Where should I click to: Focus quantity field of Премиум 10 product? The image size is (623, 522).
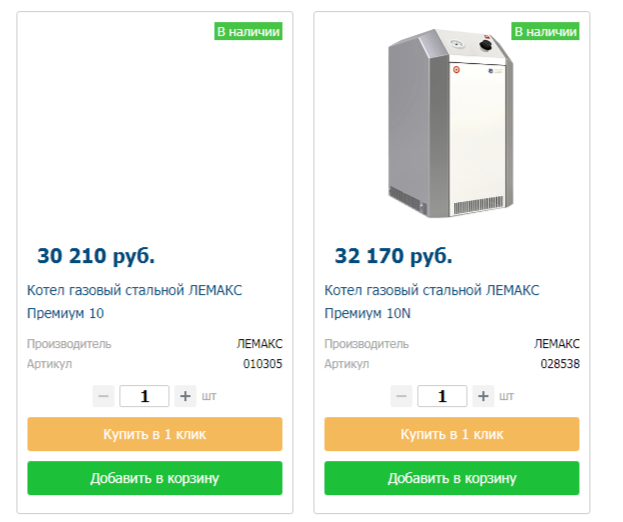coord(144,396)
